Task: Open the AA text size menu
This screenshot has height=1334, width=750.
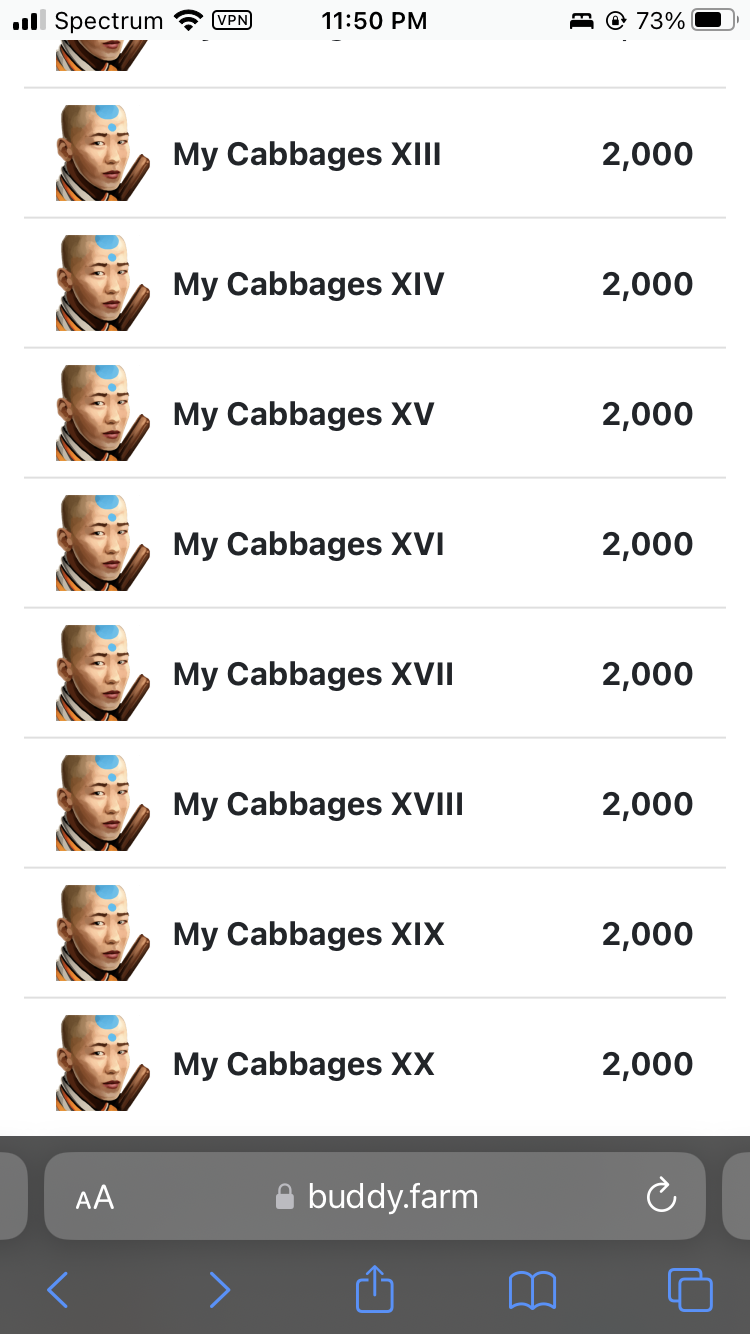Action: 95,1197
